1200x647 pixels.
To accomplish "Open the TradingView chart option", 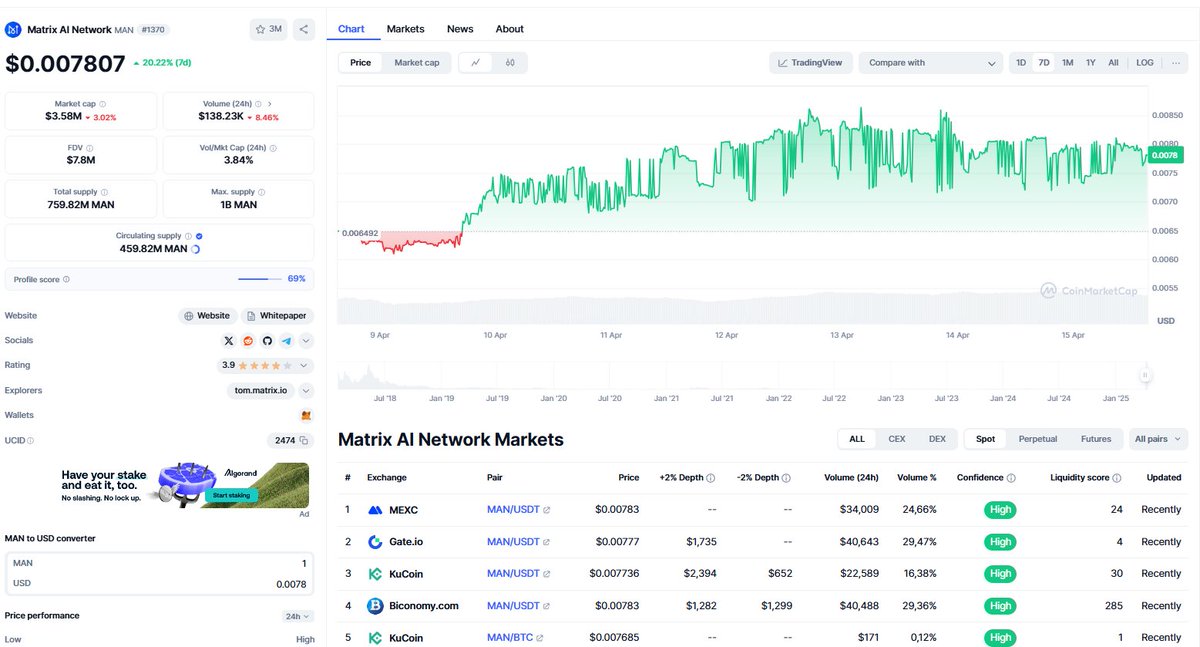I will pos(810,62).
